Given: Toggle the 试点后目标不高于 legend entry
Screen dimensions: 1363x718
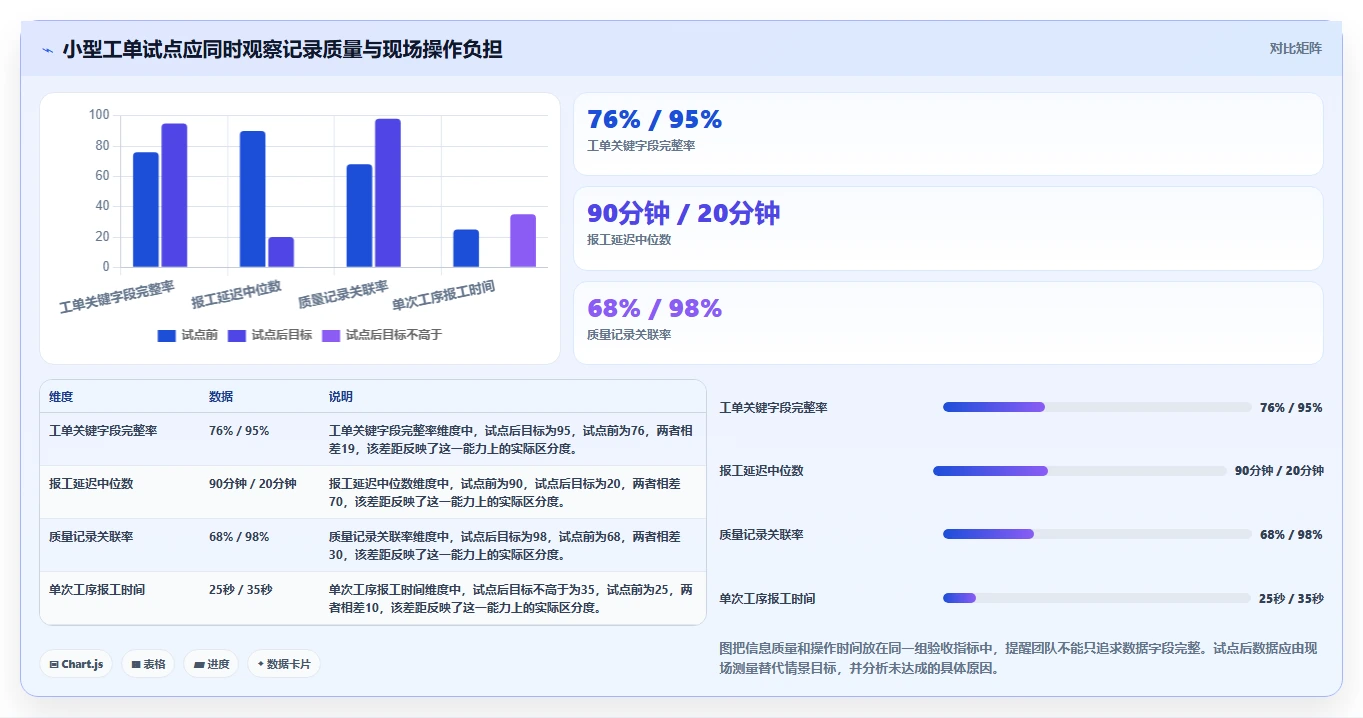Looking at the screenshot, I should click(381, 335).
